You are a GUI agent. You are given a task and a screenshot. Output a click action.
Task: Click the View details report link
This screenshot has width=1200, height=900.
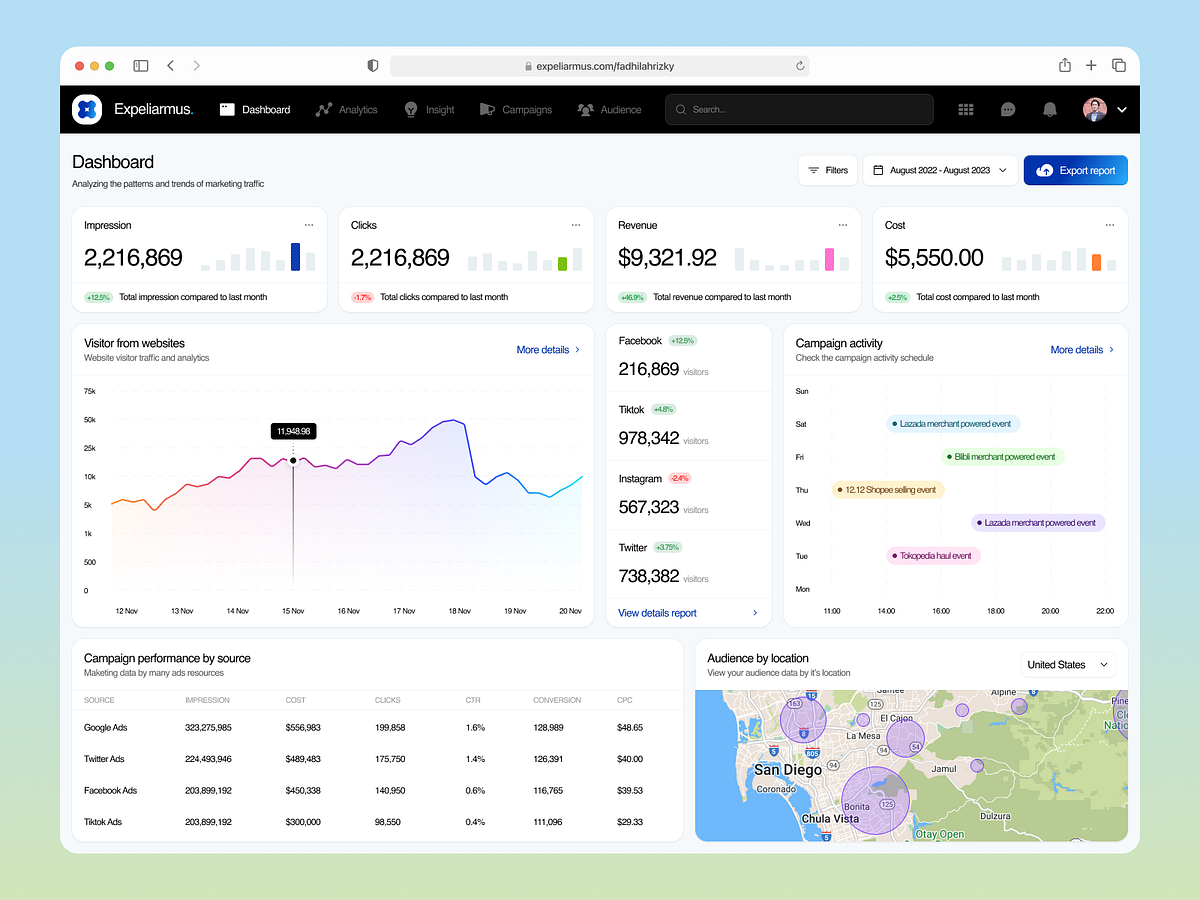click(656, 612)
